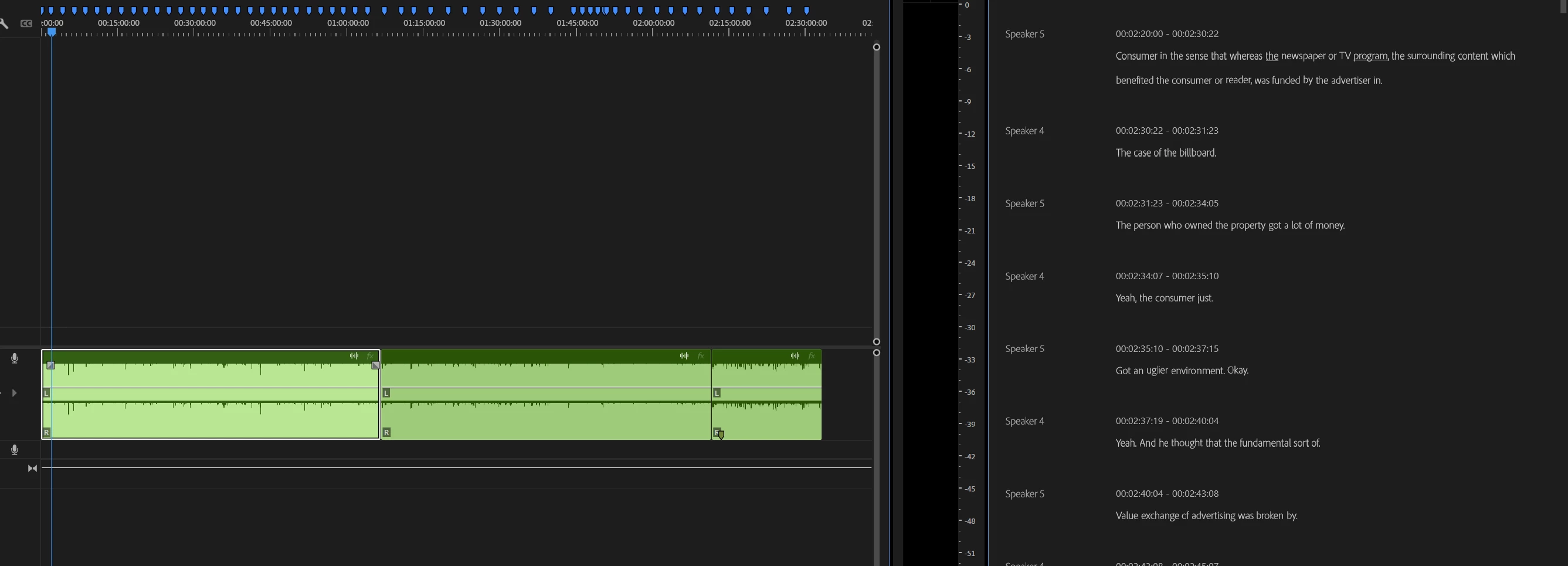This screenshot has height=566, width=1568.
Task: Click audio tracks top vertical zoom handle
Action: tap(877, 353)
